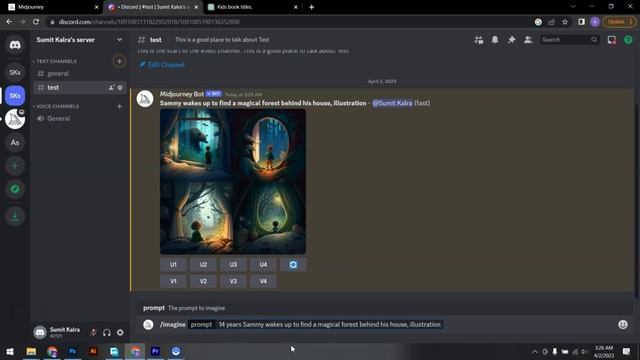Toggle the member list icon
The width and height of the screenshot is (640, 360).
528,40
